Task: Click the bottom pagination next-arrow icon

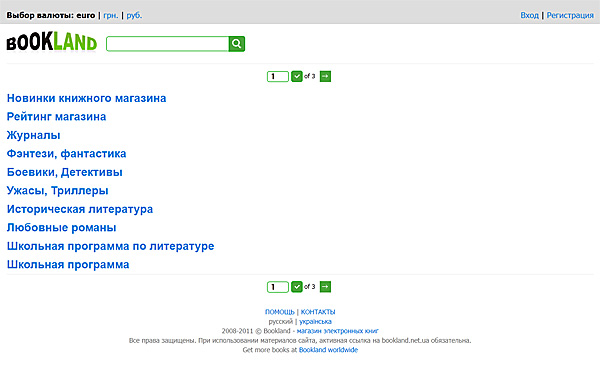Action: [x=325, y=286]
